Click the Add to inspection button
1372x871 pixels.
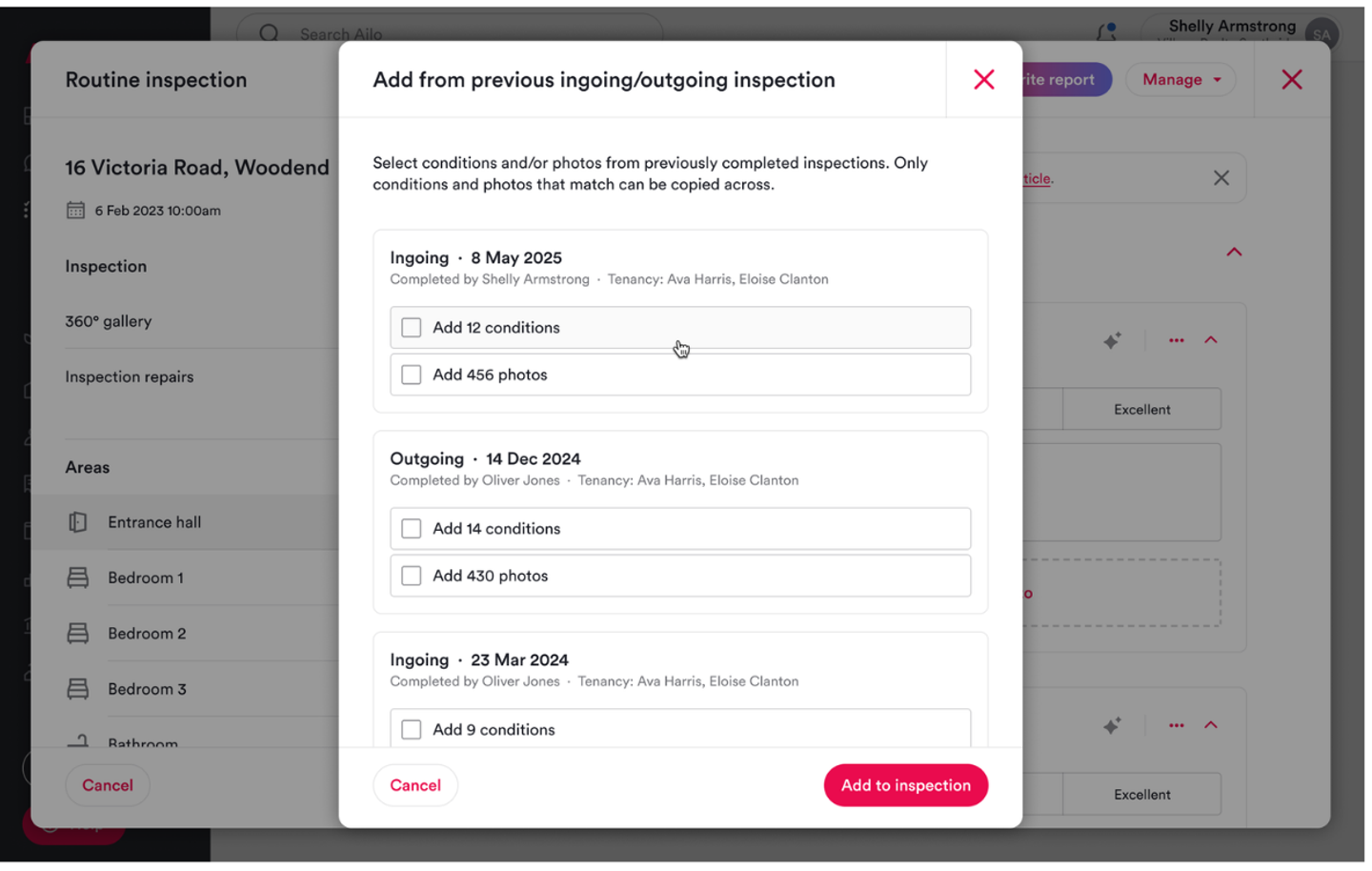click(x=905, y=785)
